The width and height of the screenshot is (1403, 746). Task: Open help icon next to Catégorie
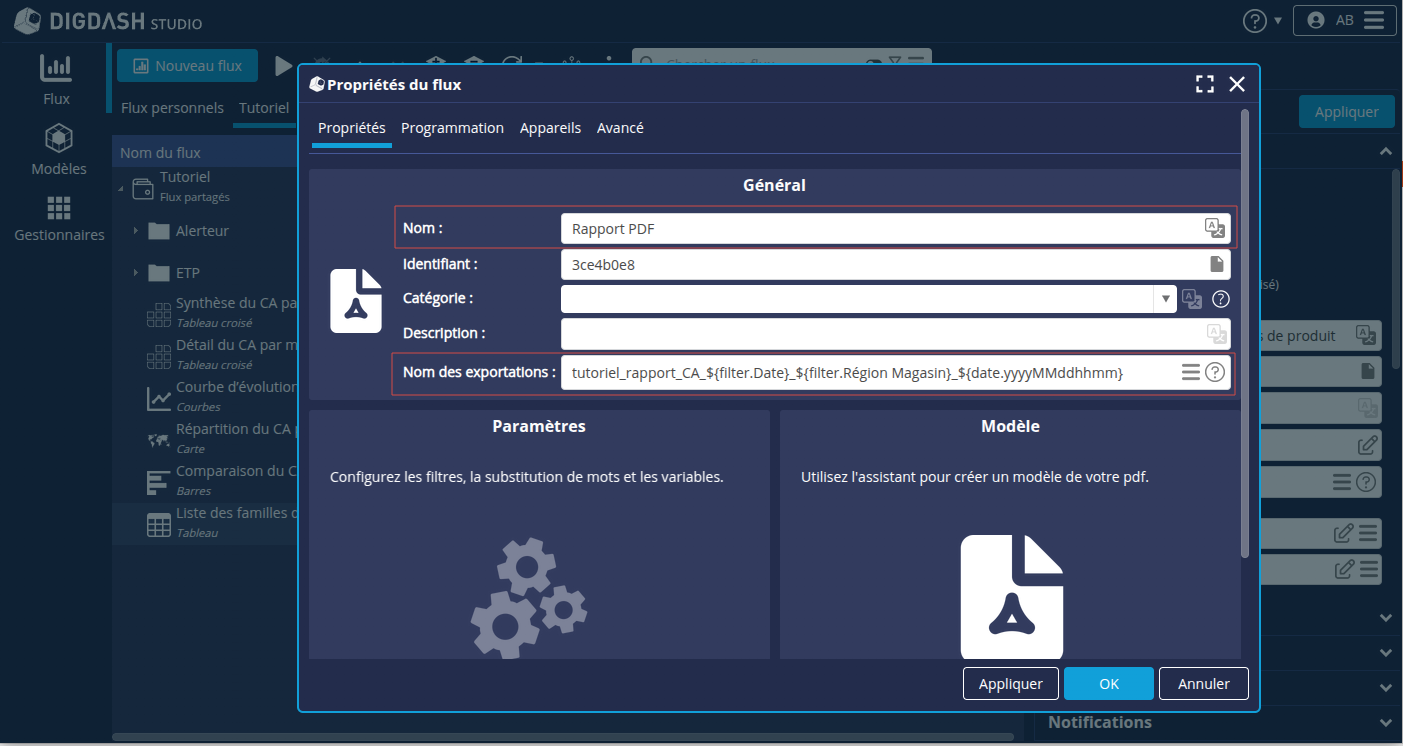coord(1220,299)
